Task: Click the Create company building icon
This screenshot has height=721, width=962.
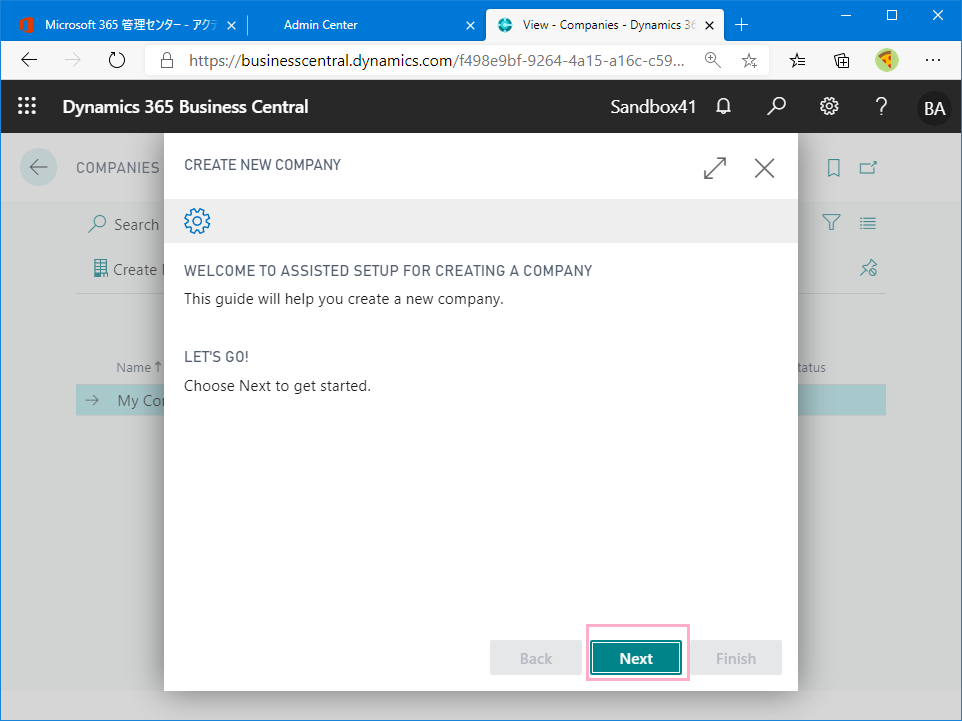Action: (x=100, y=269)
